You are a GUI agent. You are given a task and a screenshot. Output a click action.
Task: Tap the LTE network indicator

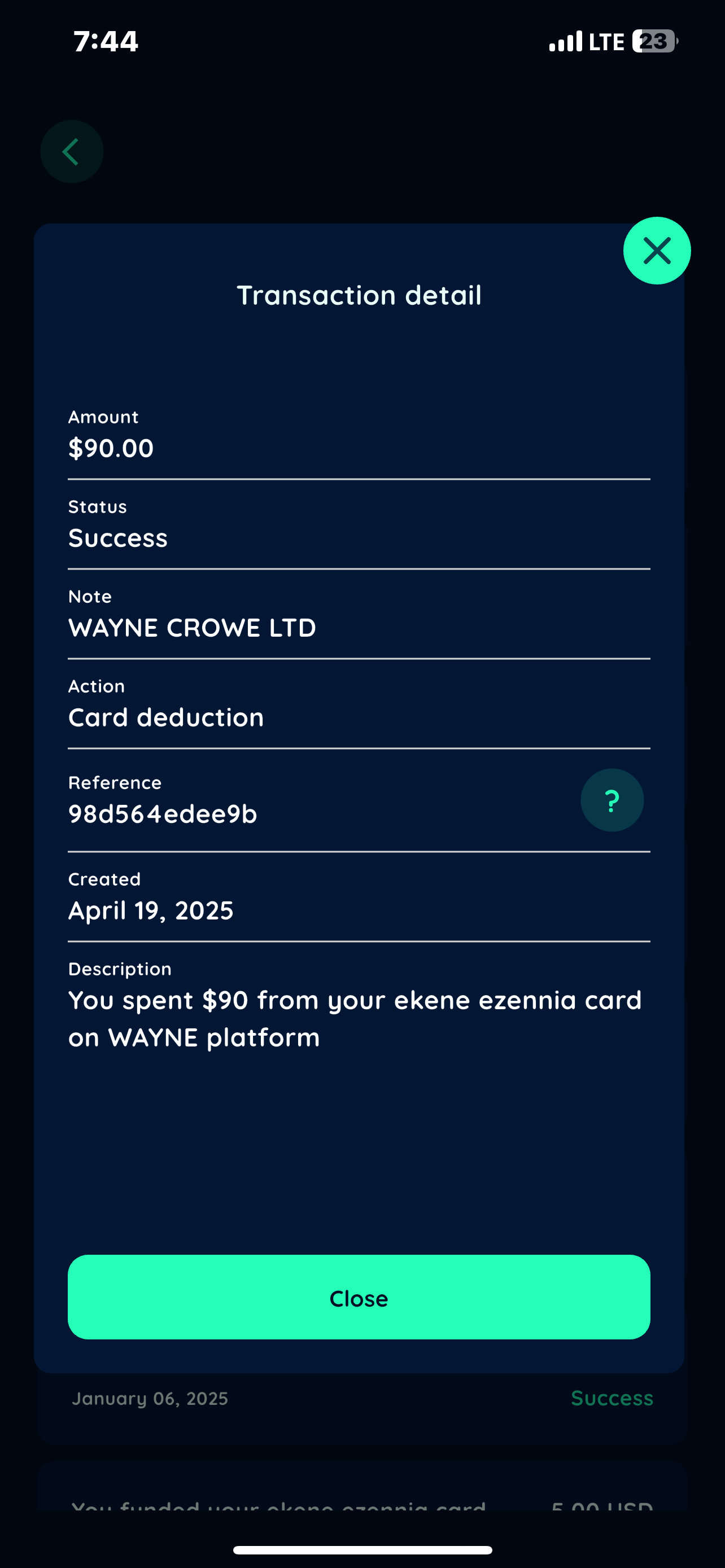point(606,41)
